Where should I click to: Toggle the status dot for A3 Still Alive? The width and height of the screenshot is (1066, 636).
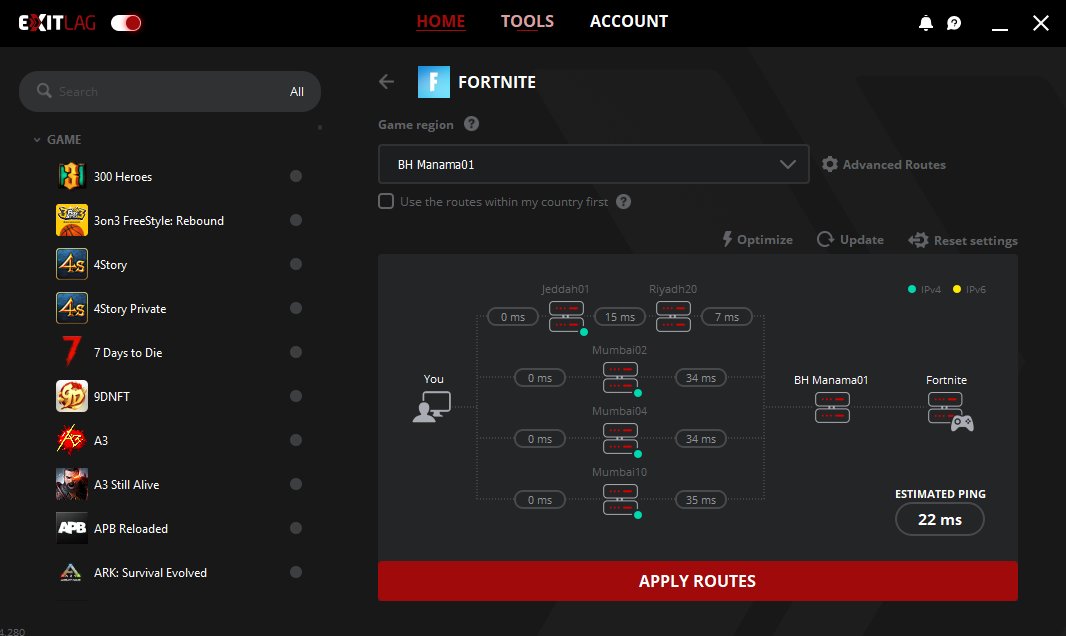296,484
